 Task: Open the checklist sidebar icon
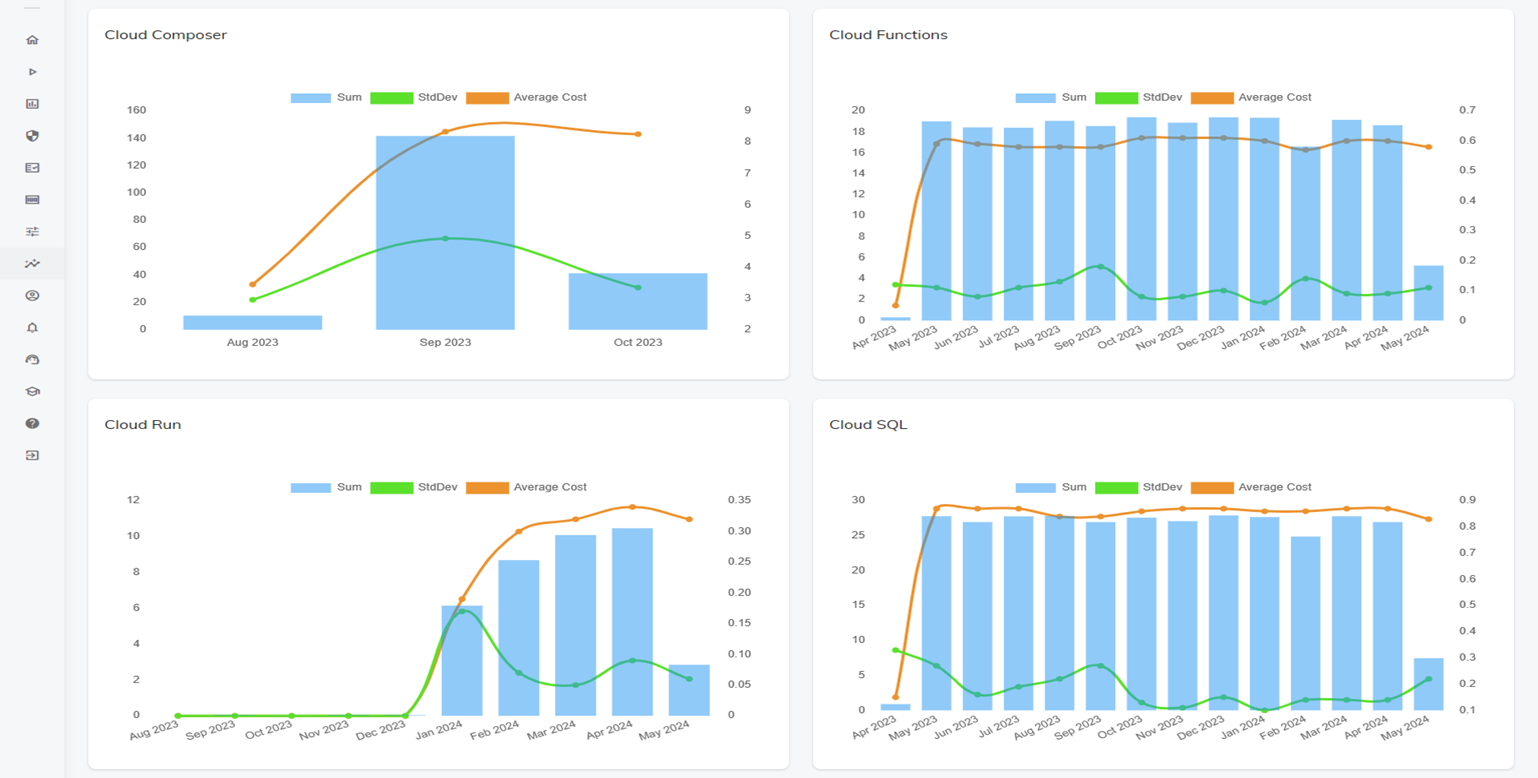click(32, 168)
